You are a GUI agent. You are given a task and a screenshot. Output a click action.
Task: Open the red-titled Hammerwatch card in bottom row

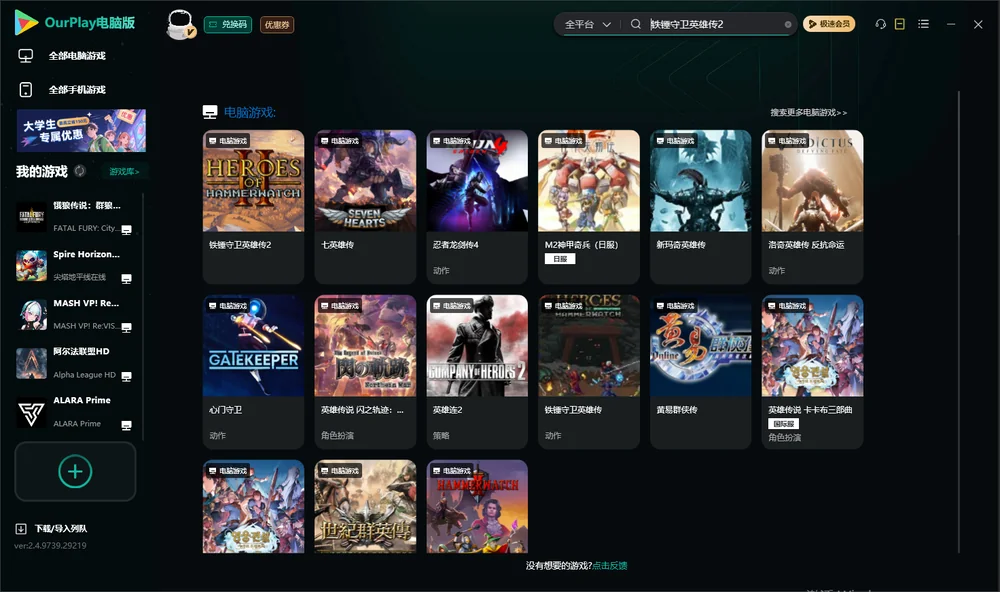click(477, 507)
